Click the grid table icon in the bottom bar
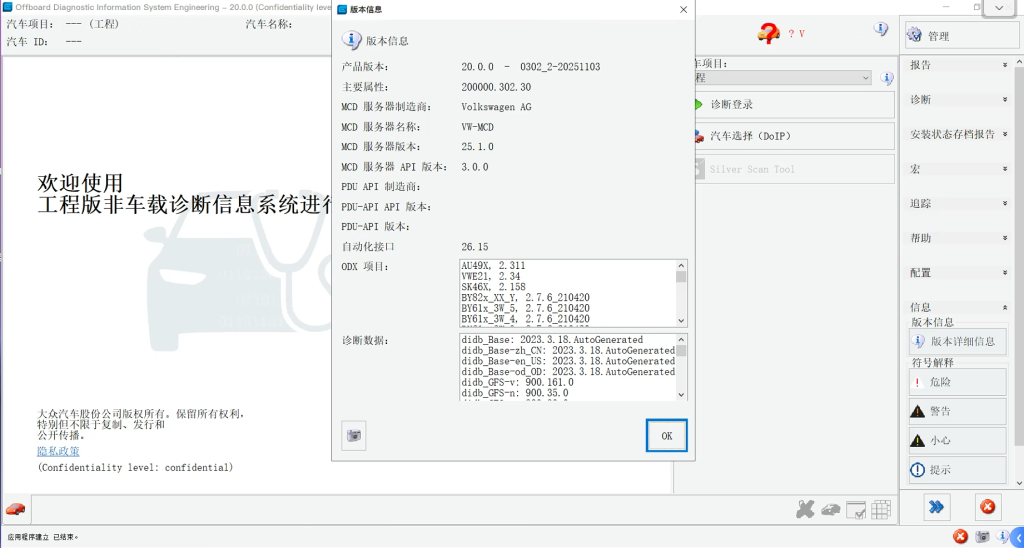The height and width of the screenshot is (548, 1024). [x=881, y=509]
